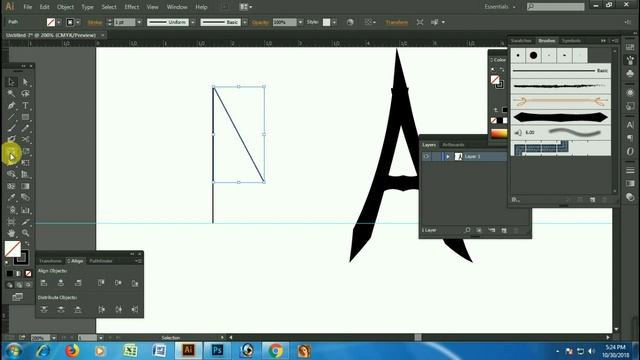
Task: Select the large round calligraphic brush
Action: 533,55
